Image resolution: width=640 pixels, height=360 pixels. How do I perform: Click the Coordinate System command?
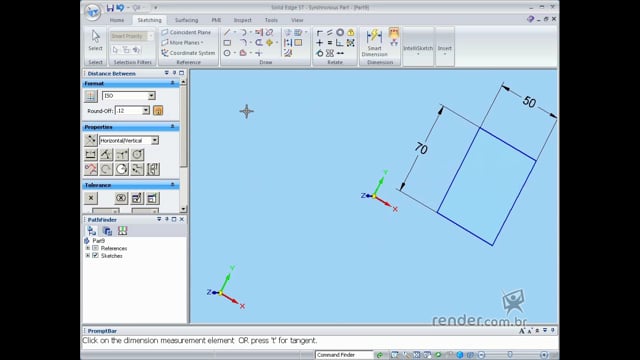(188, 53)
